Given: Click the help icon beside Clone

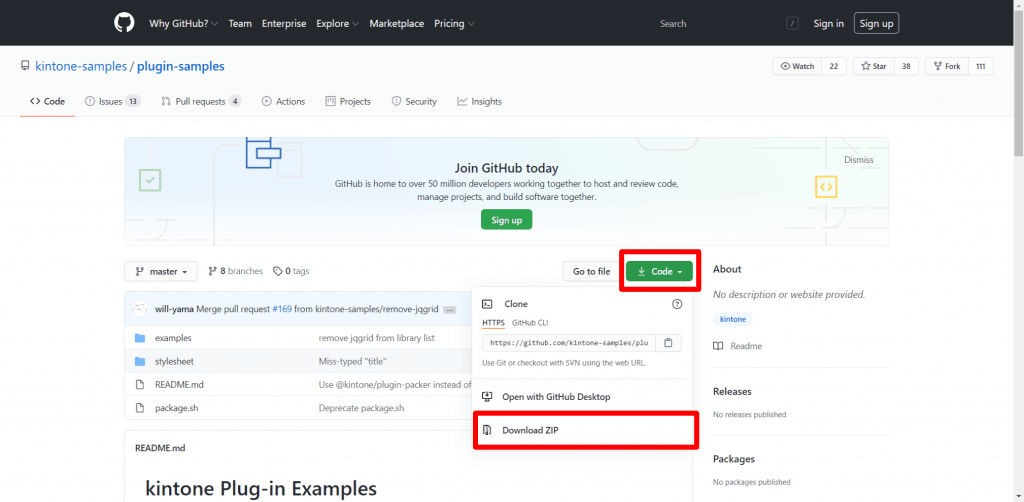Looking at the screenshot, I should point(677,304).
